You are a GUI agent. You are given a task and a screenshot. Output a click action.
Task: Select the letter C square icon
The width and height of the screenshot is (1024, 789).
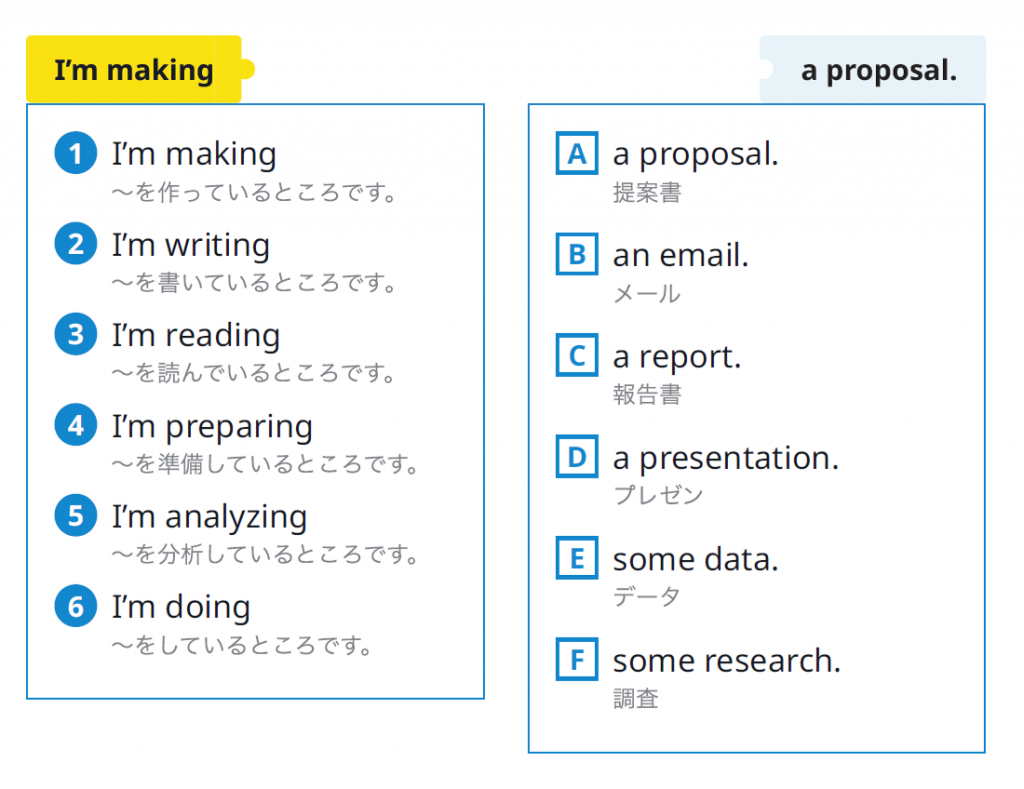[x=576, y=356]
